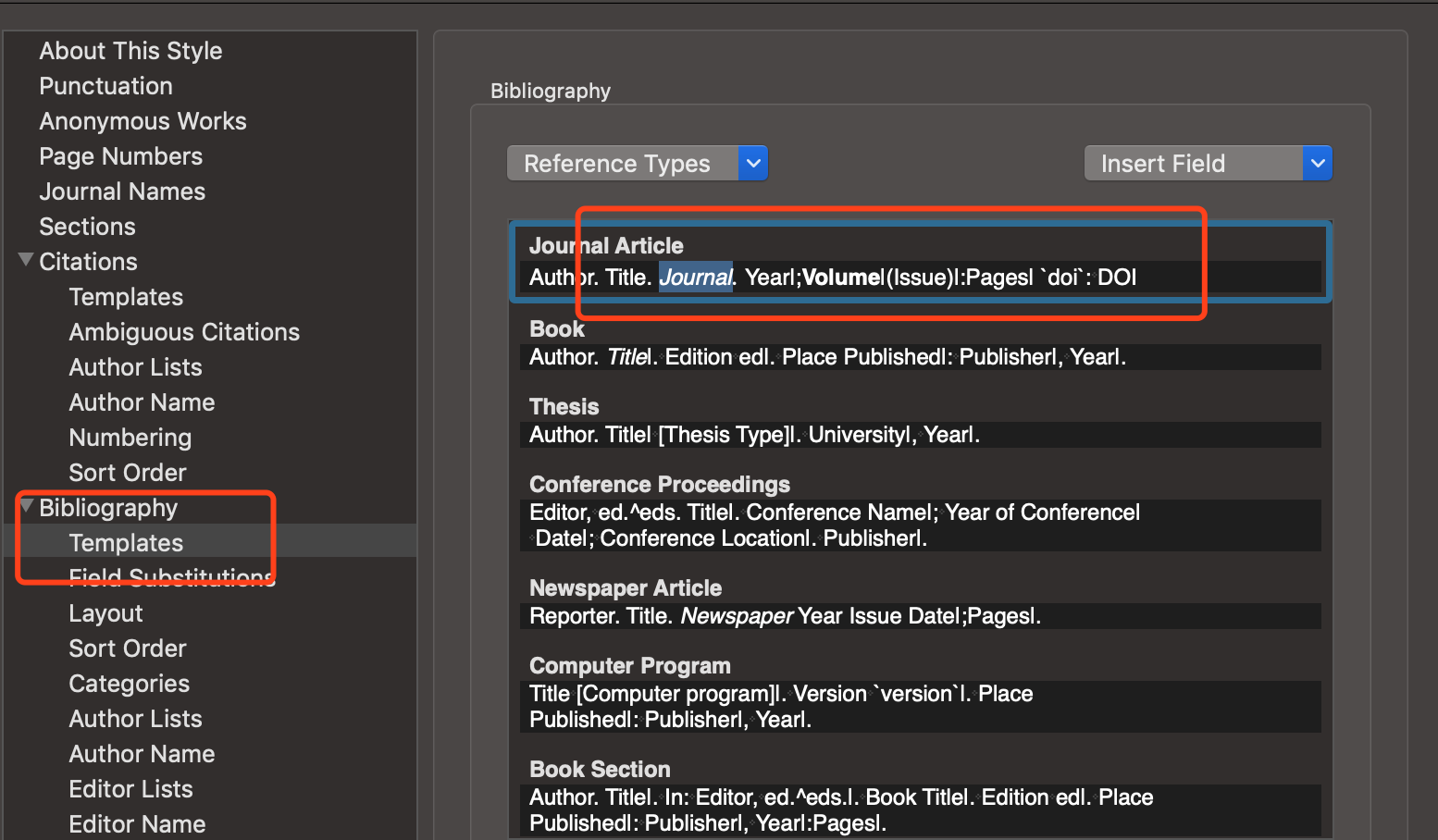Click the Thesis heading label
1438x840 pixels.
pos(564,407)
